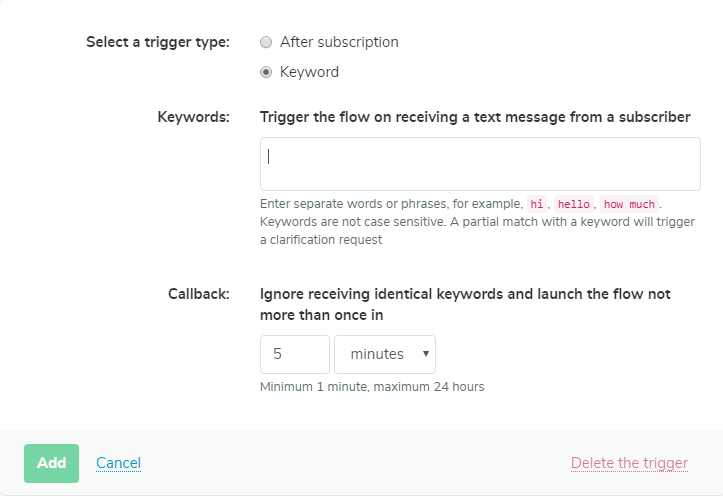Click the "Keywords:" field label

pyautogui.click(x=194, y=117)
